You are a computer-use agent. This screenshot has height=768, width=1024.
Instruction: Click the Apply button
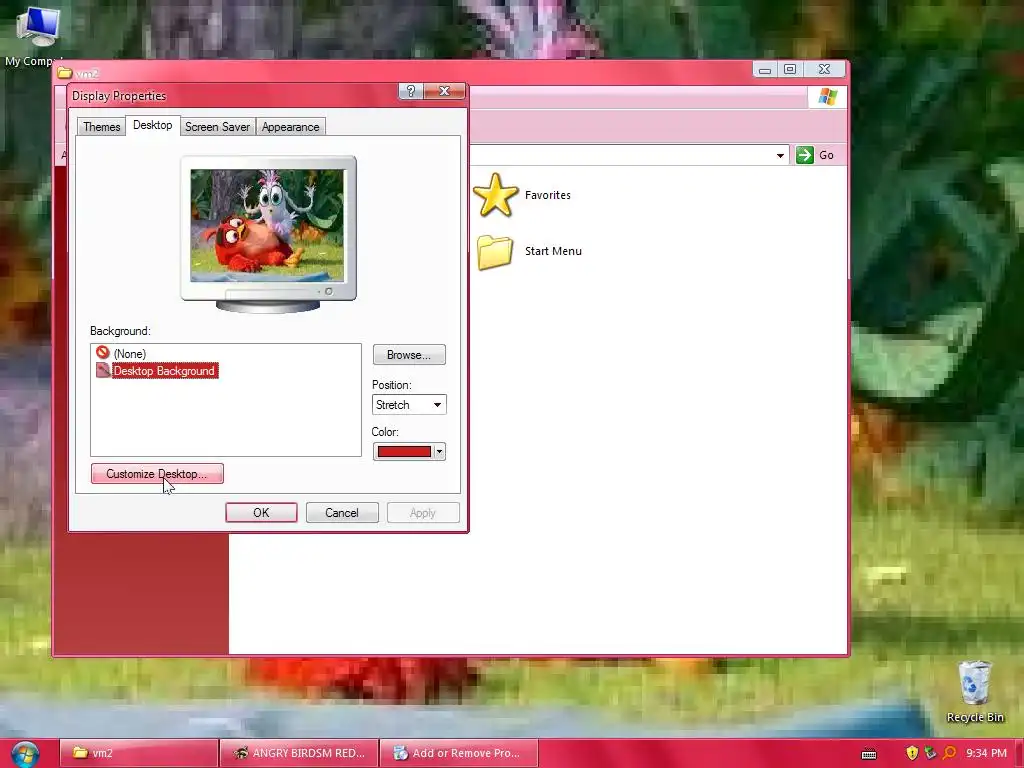[x=423, y=513]
